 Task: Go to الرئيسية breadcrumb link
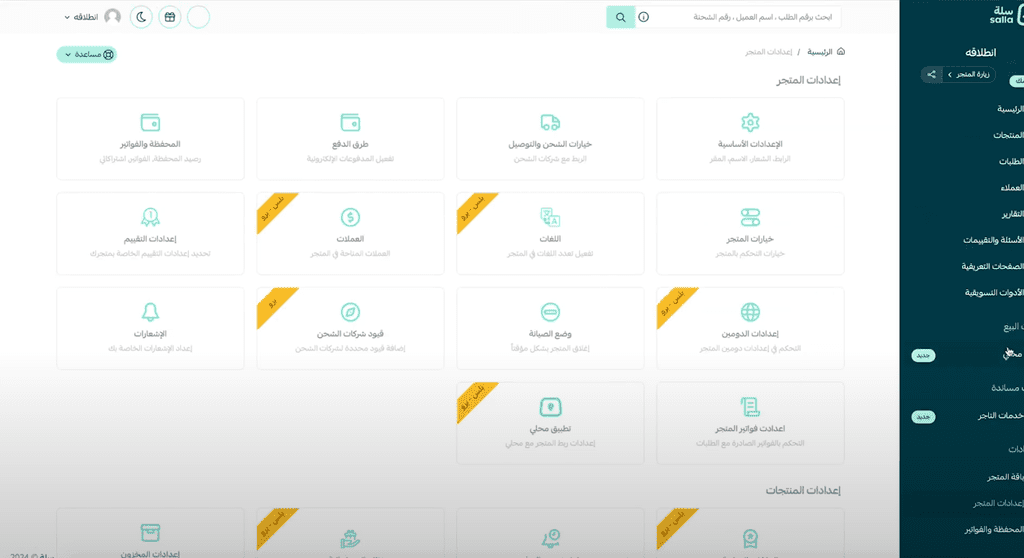820,52
